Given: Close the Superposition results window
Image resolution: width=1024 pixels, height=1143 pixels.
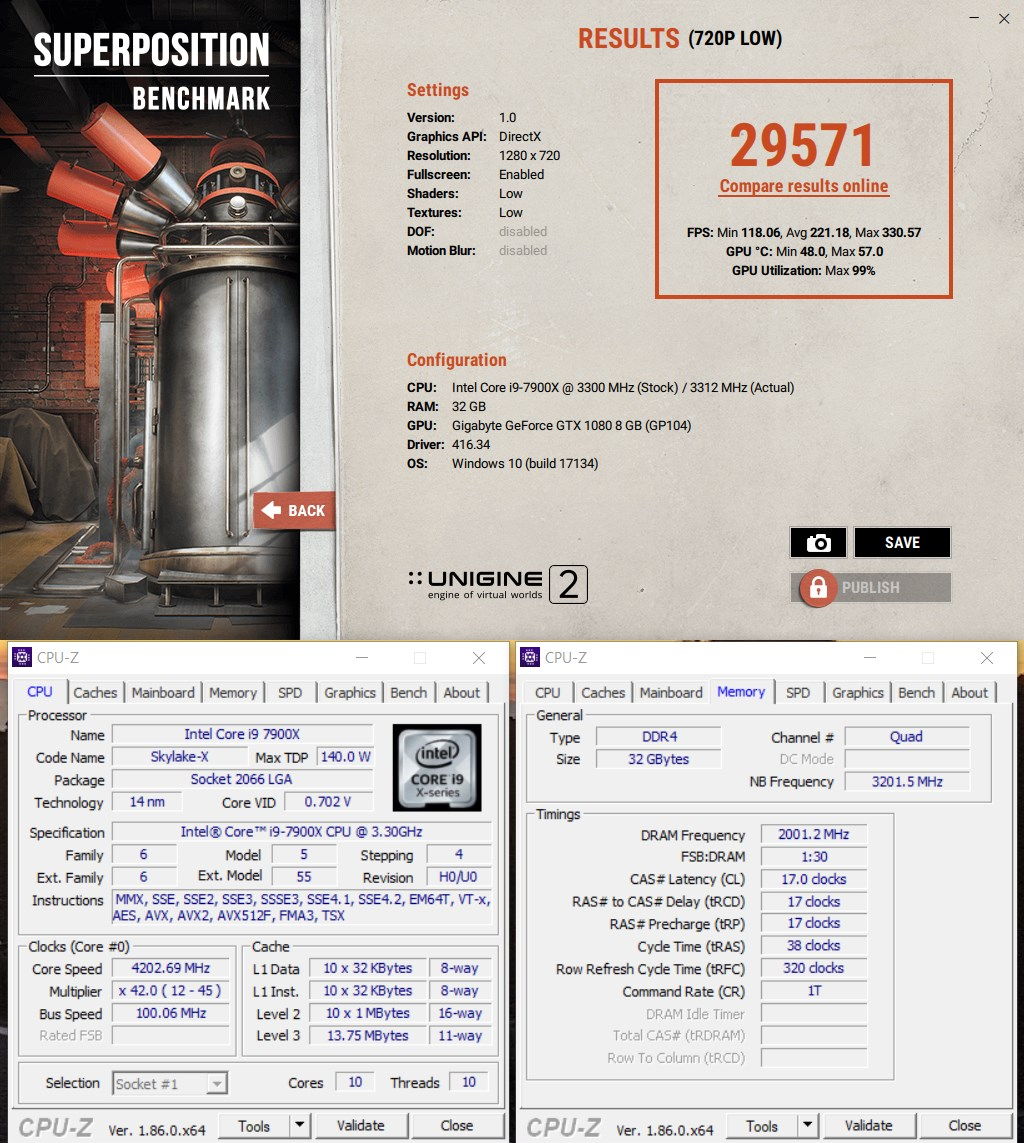Looking at the screenshot, I should point(1004,19).
